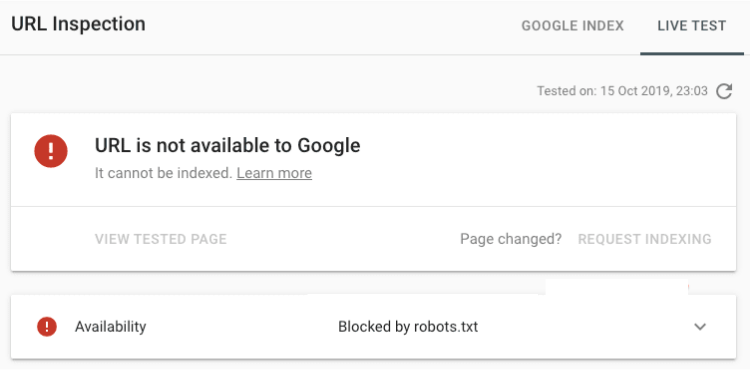This screenshot has height=370, width=750.
Task: Click the Availability label
Action: (x=110, y=327)
